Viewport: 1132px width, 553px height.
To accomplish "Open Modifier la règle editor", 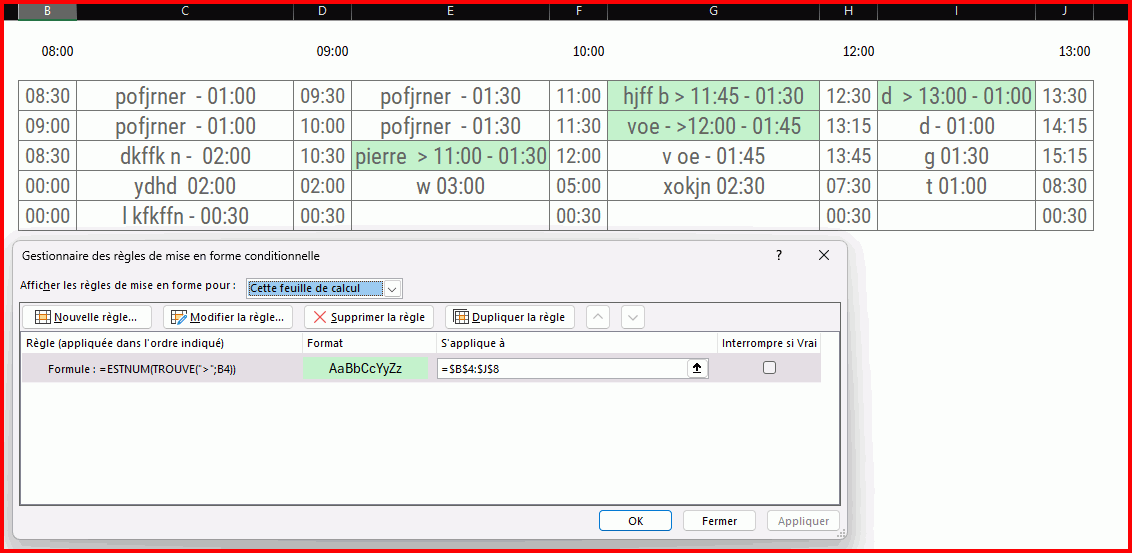I will [x=228, y=317].
